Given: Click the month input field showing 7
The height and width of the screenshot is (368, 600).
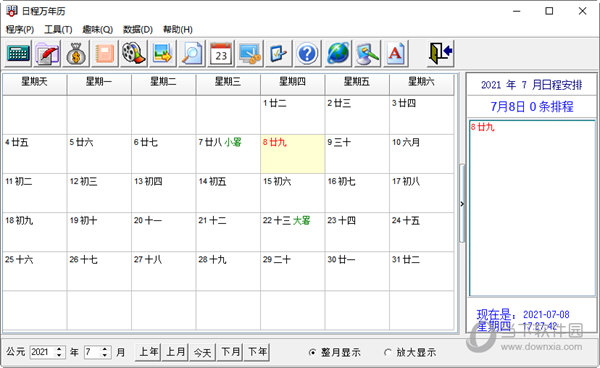Looking at the screenshot, I should click(x=92, y=352).
